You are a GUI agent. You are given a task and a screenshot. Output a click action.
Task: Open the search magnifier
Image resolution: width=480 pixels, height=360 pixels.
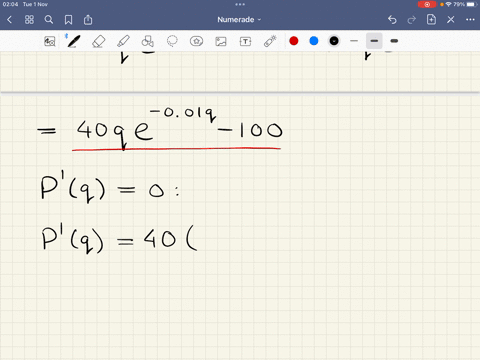tap(49, 20)
